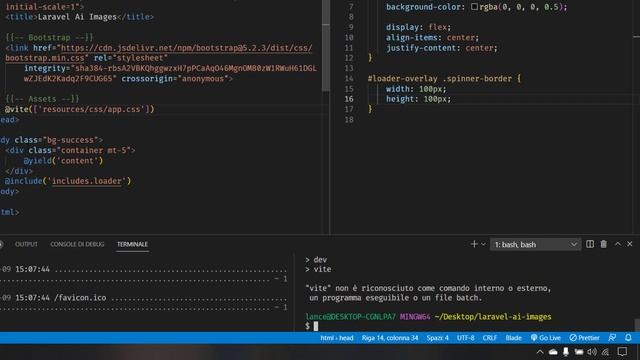Click the 'justify-content: center;' declaration
Screen dimensions: 640x360
tap(442, 48)
